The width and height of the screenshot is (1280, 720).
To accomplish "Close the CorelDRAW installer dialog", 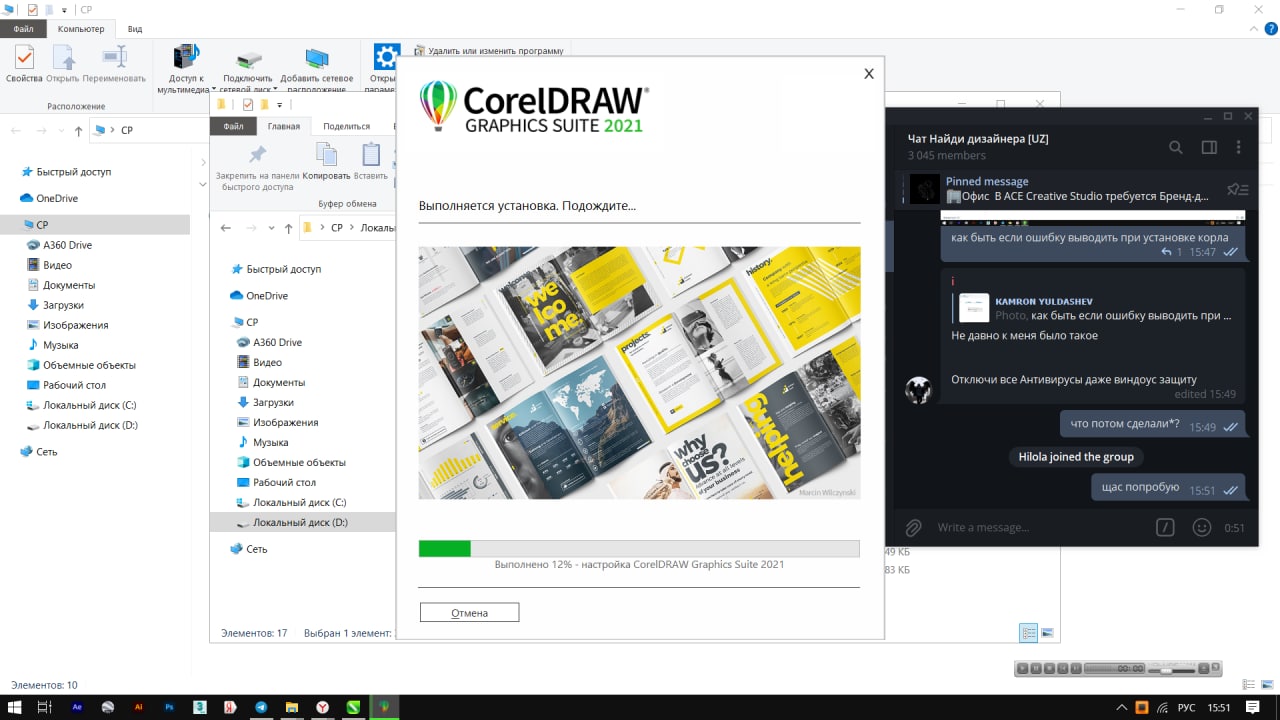I will coord(869,73).
